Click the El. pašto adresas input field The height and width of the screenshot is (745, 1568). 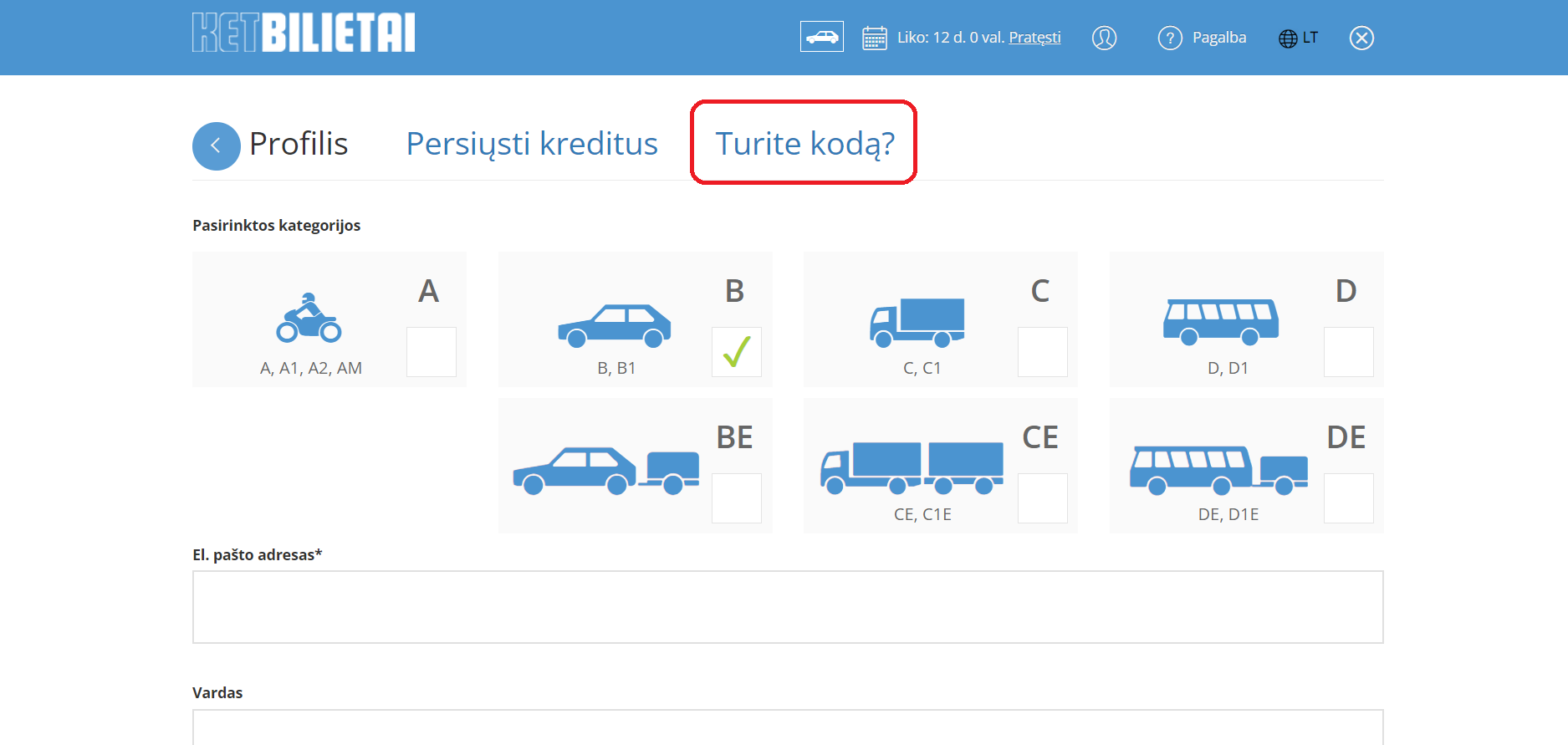point(788,607)
